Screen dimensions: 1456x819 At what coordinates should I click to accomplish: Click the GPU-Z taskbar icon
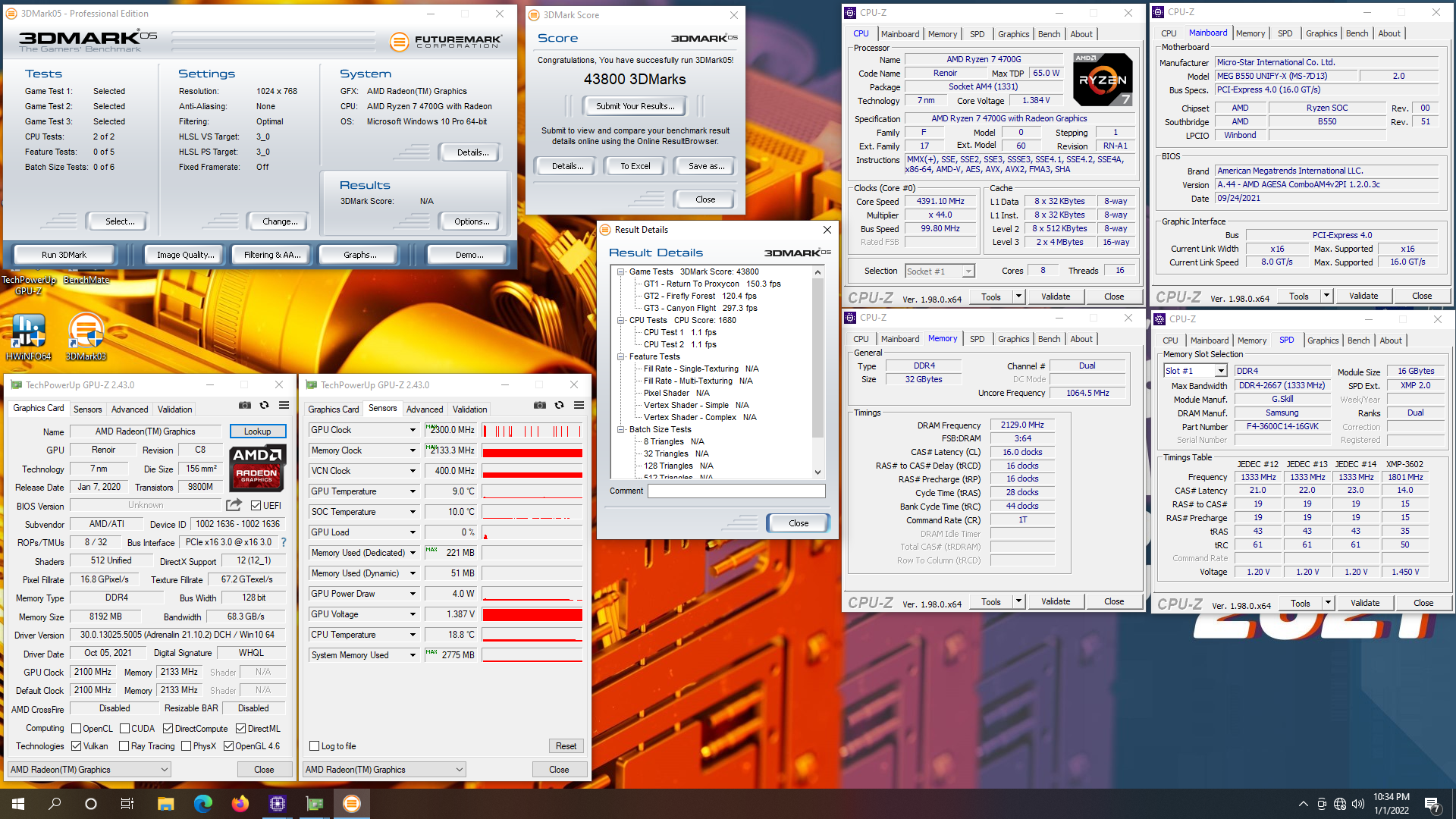coord(315,804)
